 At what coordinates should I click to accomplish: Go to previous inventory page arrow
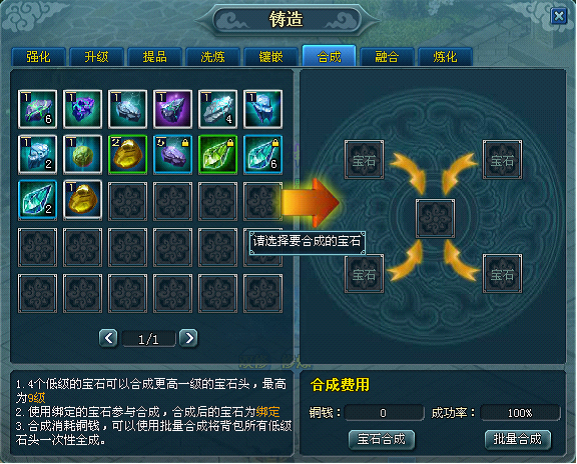[108, 338]
